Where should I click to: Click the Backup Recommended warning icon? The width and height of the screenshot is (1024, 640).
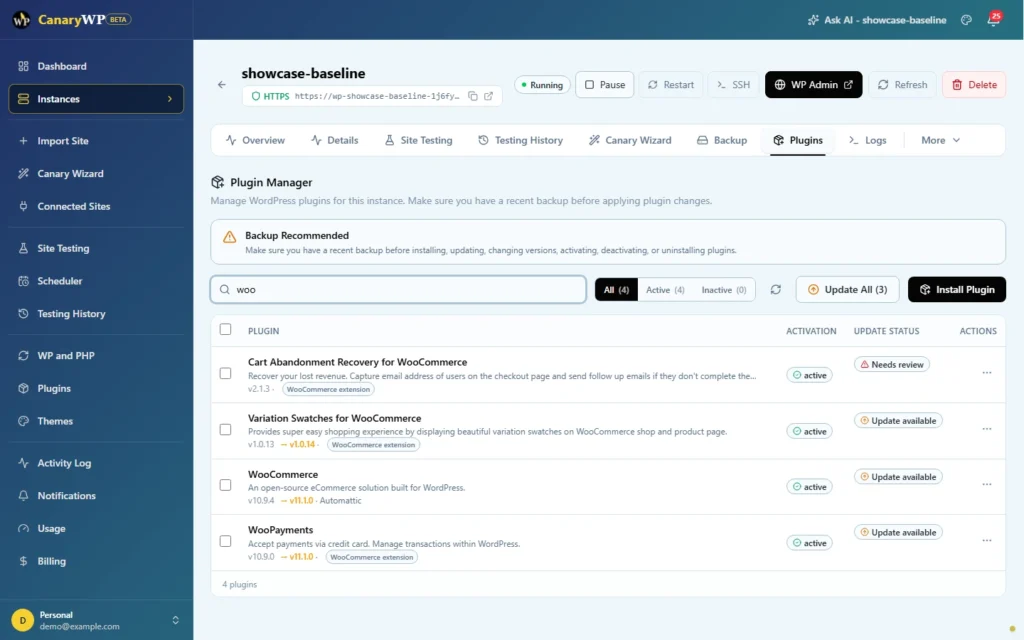[229, 237]
